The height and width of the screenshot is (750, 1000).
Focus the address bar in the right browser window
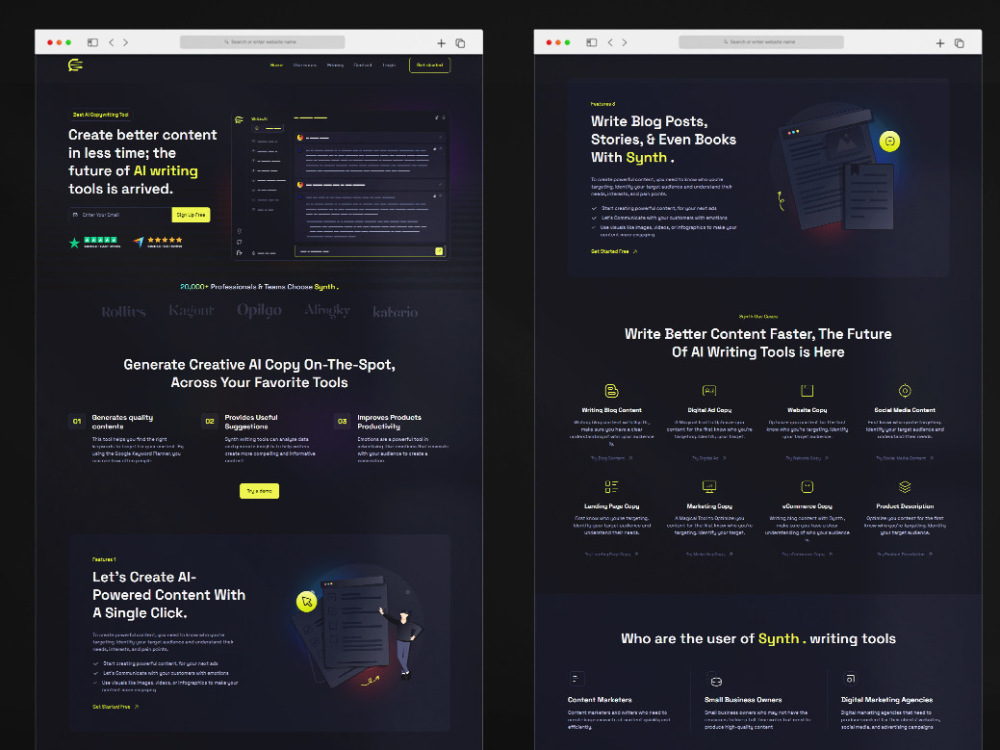[x=761, y=42]
